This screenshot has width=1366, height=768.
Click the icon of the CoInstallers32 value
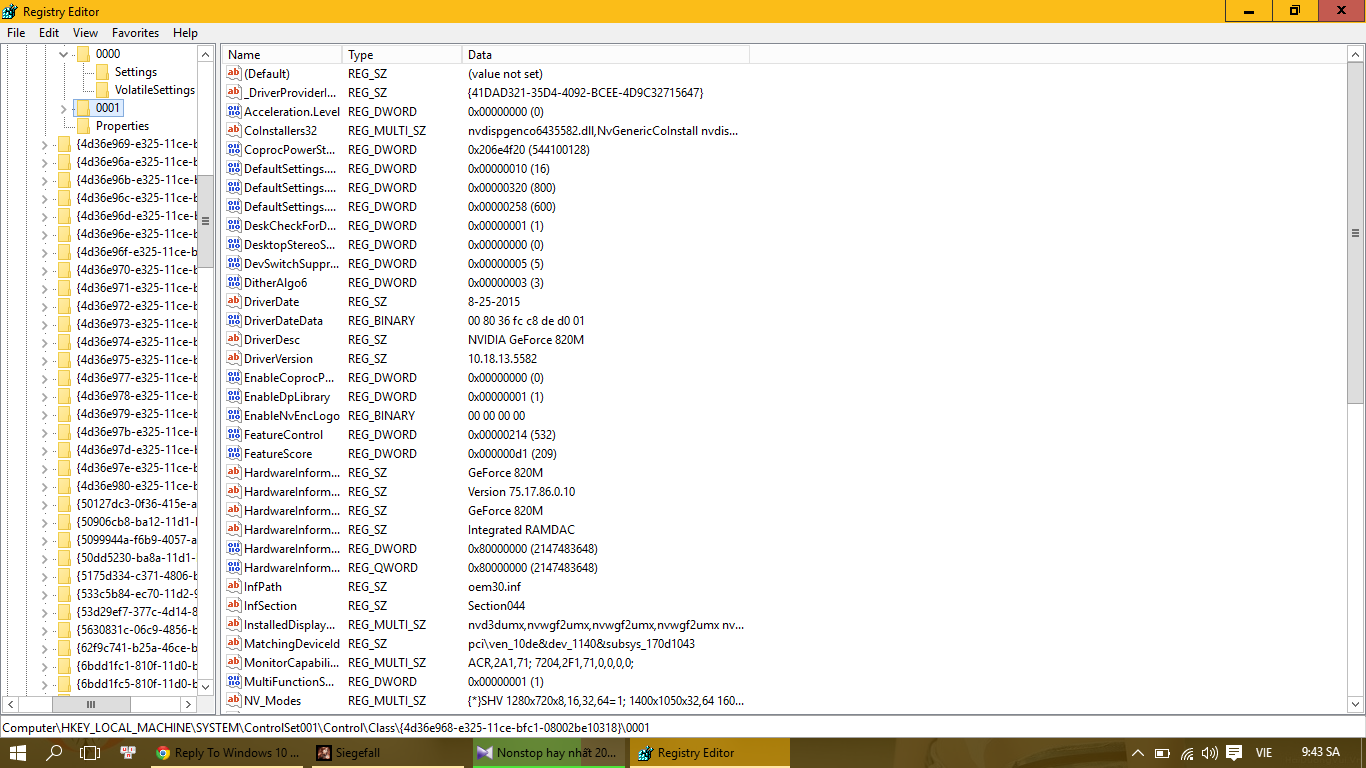(x=234, y=131)
